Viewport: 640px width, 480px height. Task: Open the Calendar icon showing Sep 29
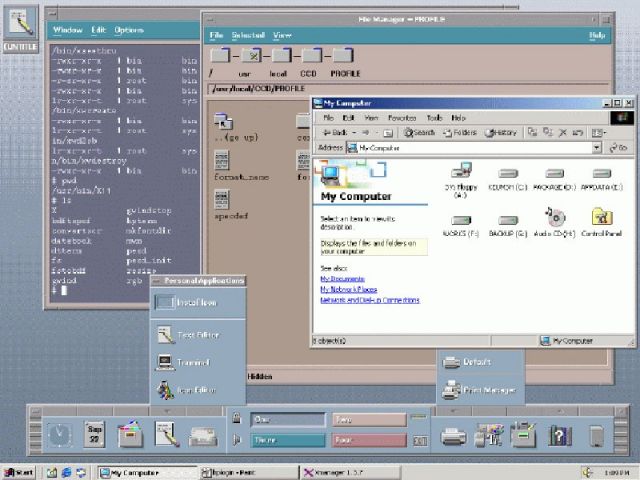[x=94, y=434]
